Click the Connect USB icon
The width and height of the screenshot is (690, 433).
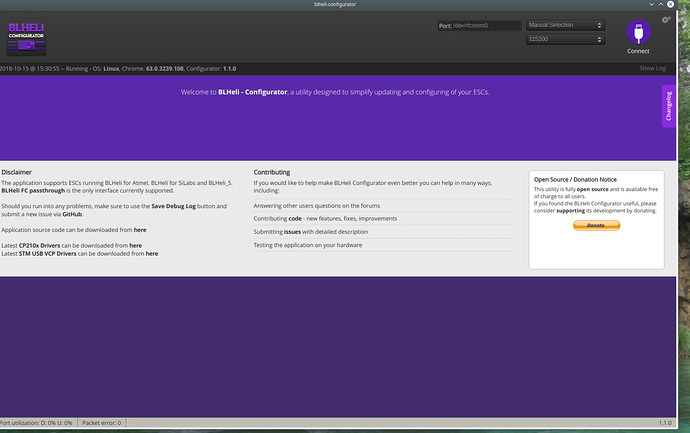tap(638, 32)
